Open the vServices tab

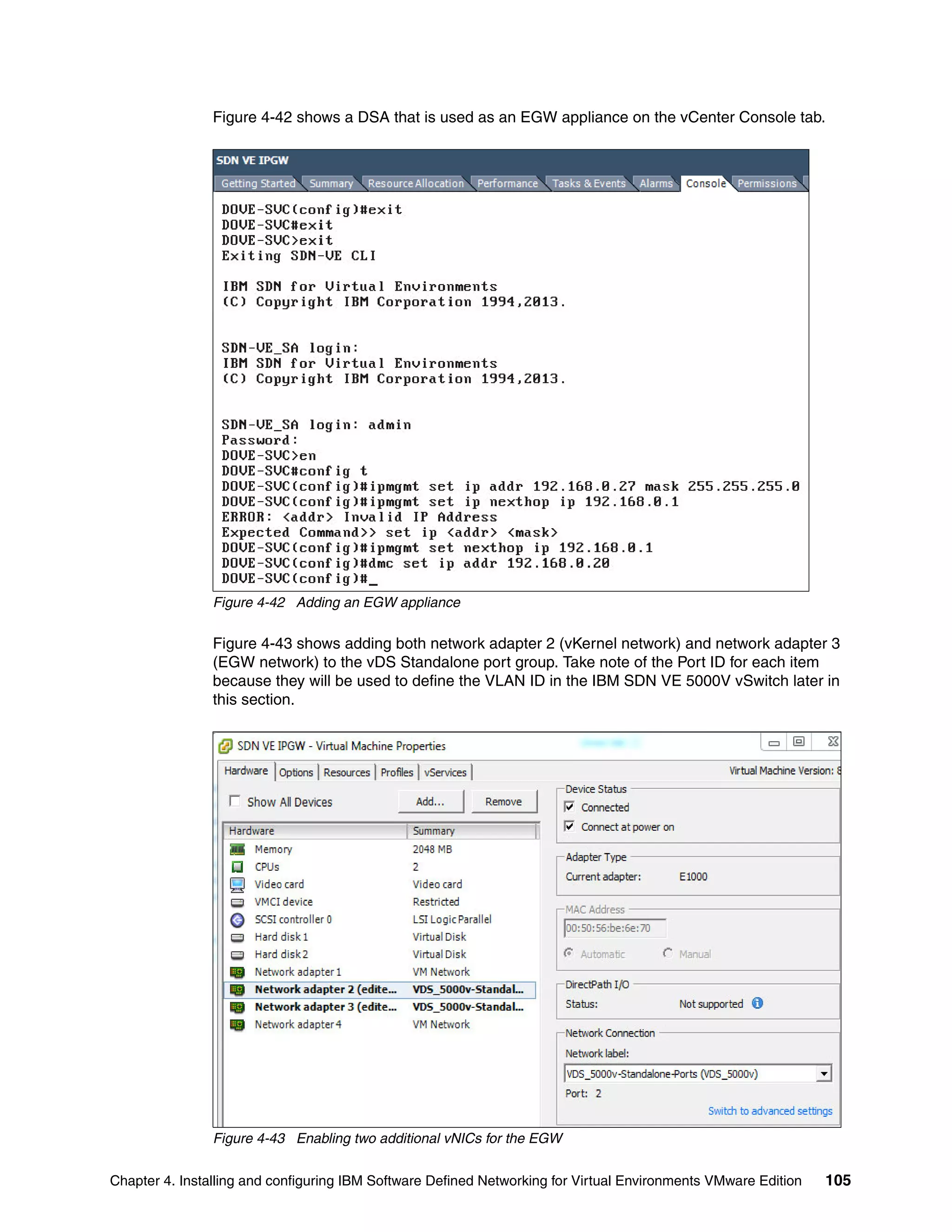445,772
